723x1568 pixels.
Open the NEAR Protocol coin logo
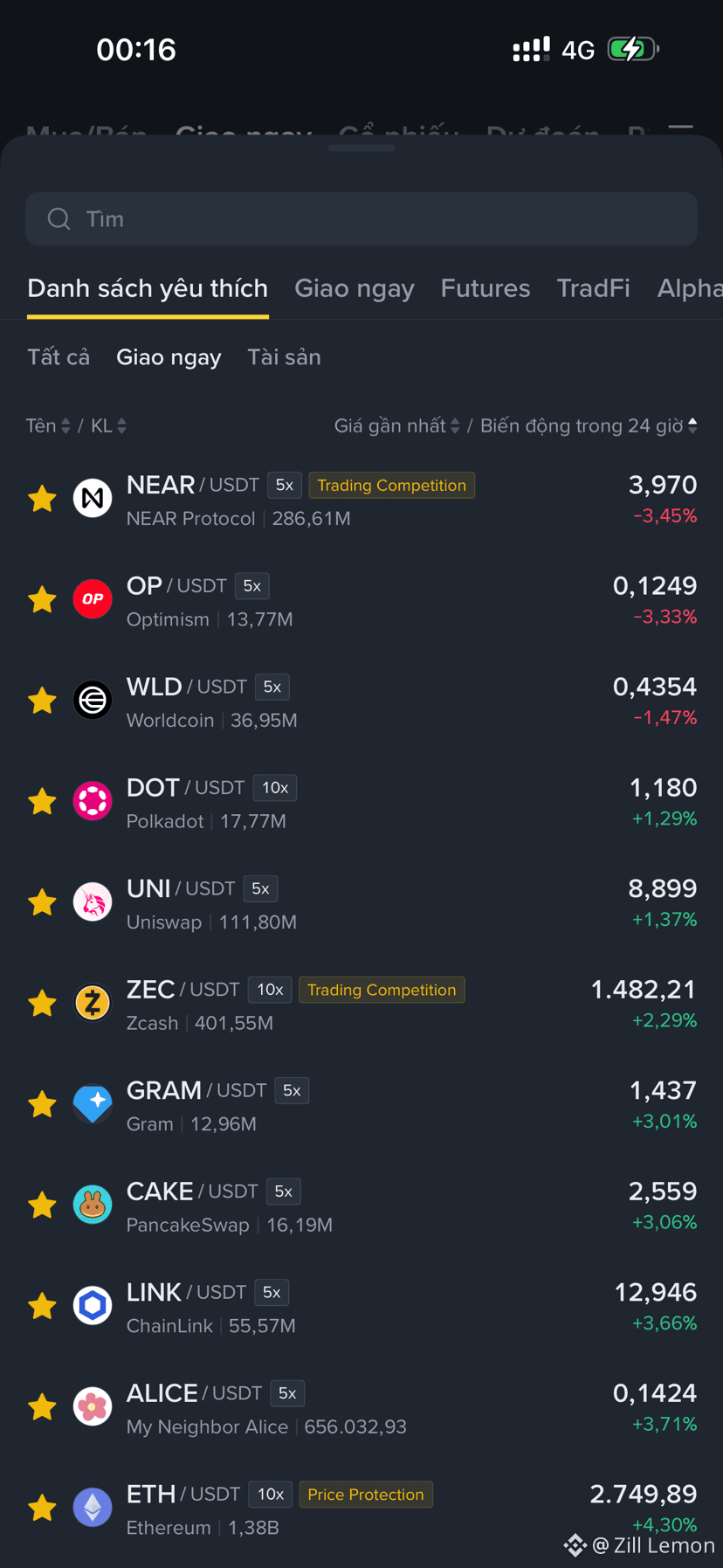pyautogui.click(x=93, y=499)
